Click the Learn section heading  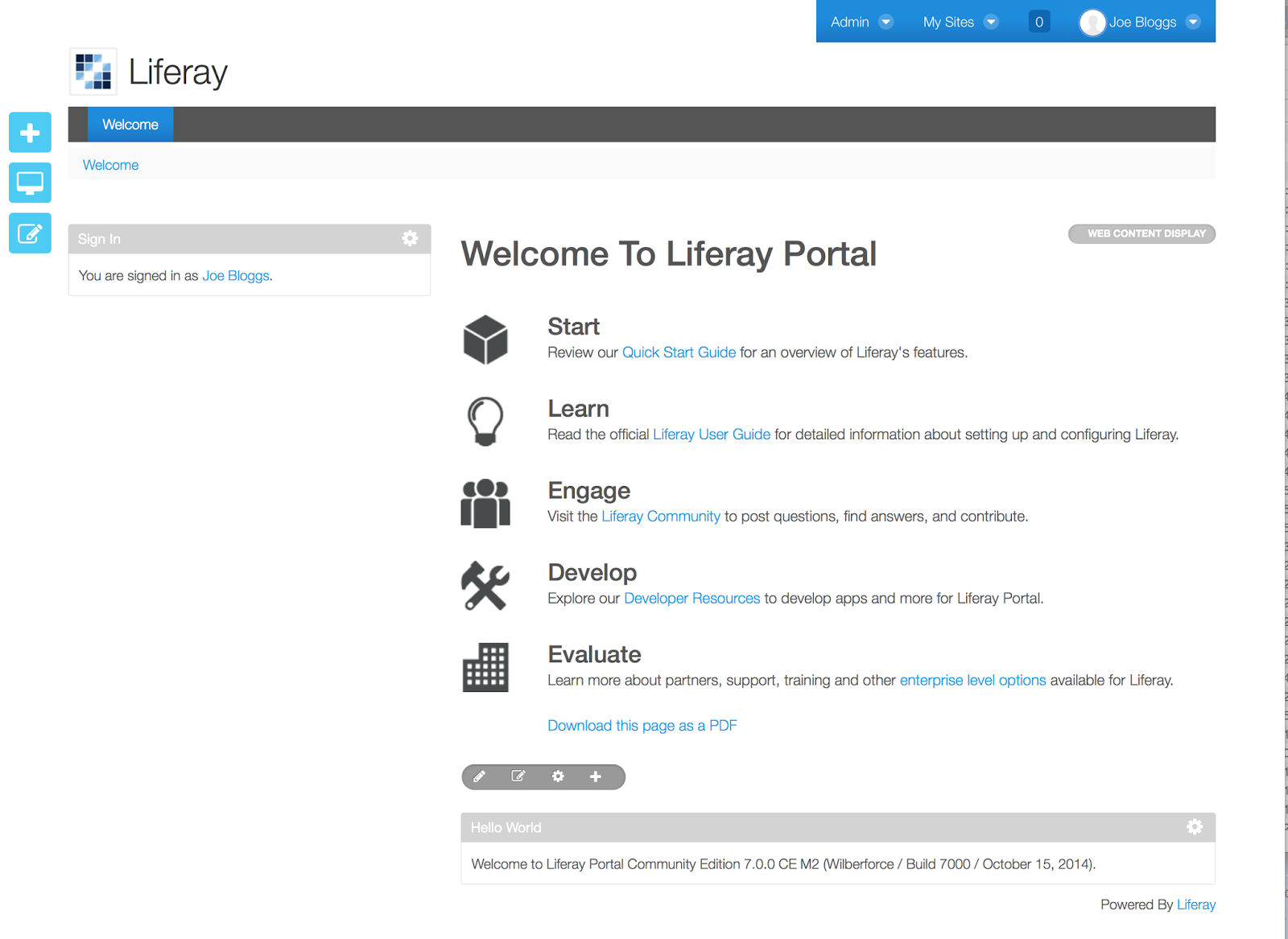tap(578, 409)
